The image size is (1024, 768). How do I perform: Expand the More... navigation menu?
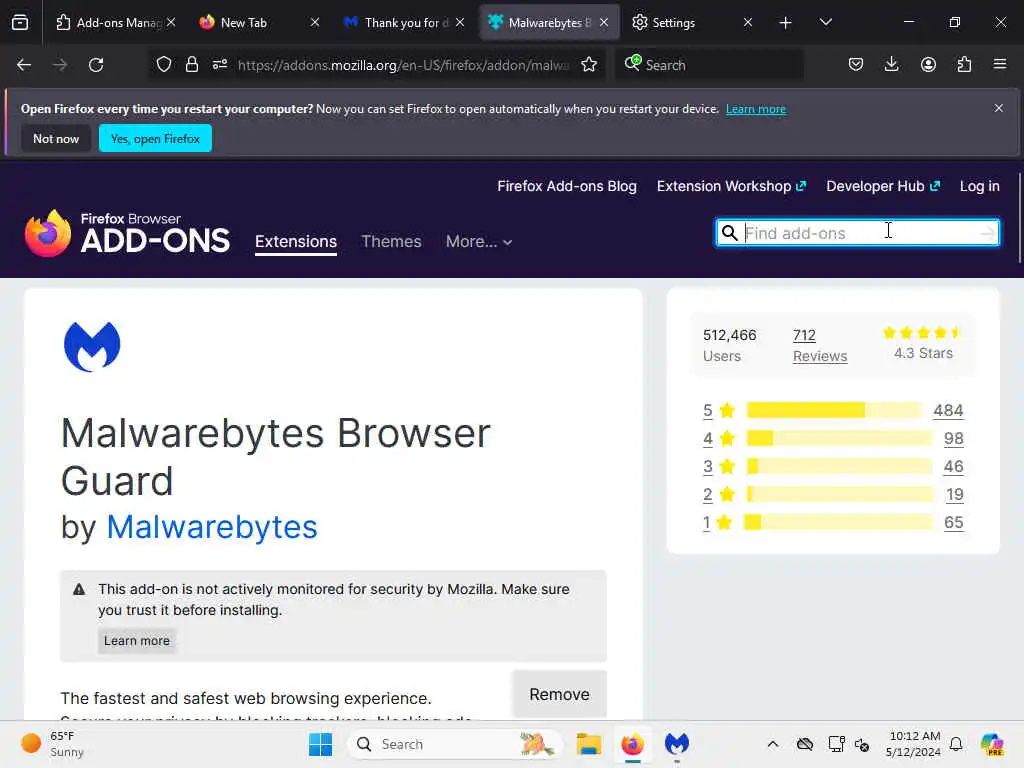479,242
